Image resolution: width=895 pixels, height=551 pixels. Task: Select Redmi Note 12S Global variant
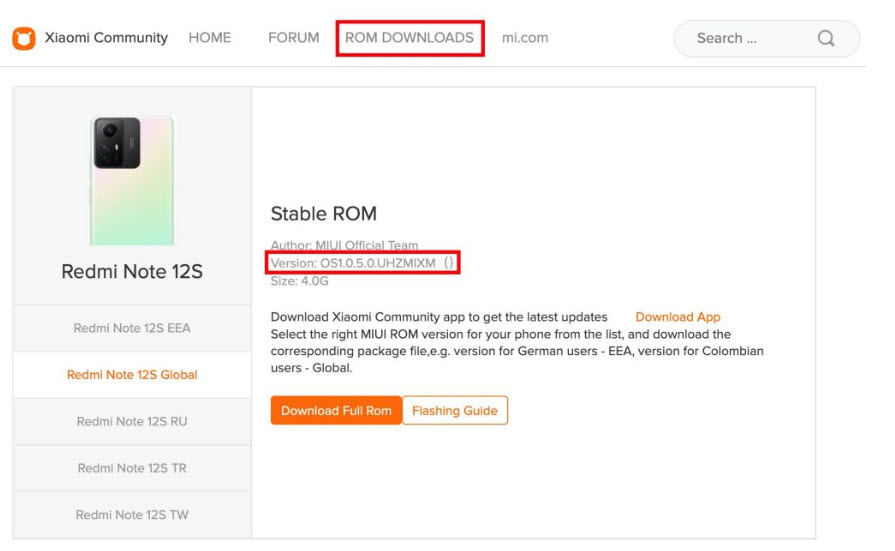pos(132,375)
